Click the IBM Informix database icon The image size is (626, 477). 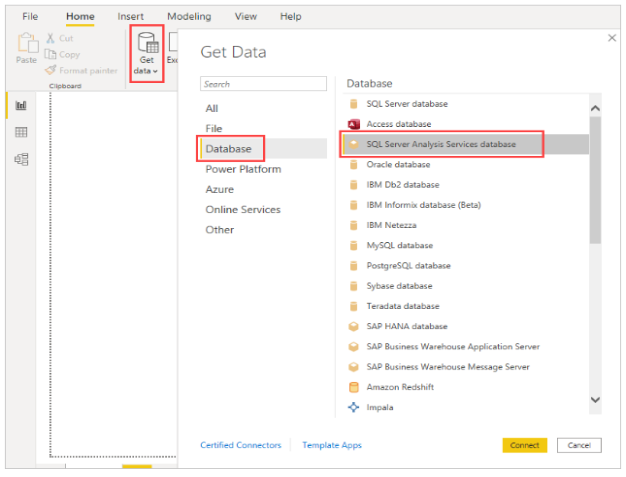353,205
